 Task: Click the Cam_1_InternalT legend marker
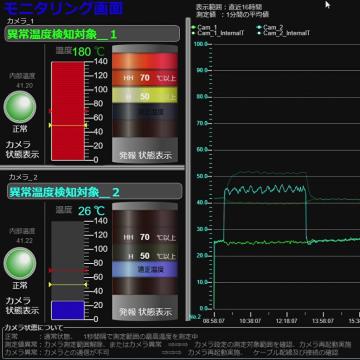[193, 33]
